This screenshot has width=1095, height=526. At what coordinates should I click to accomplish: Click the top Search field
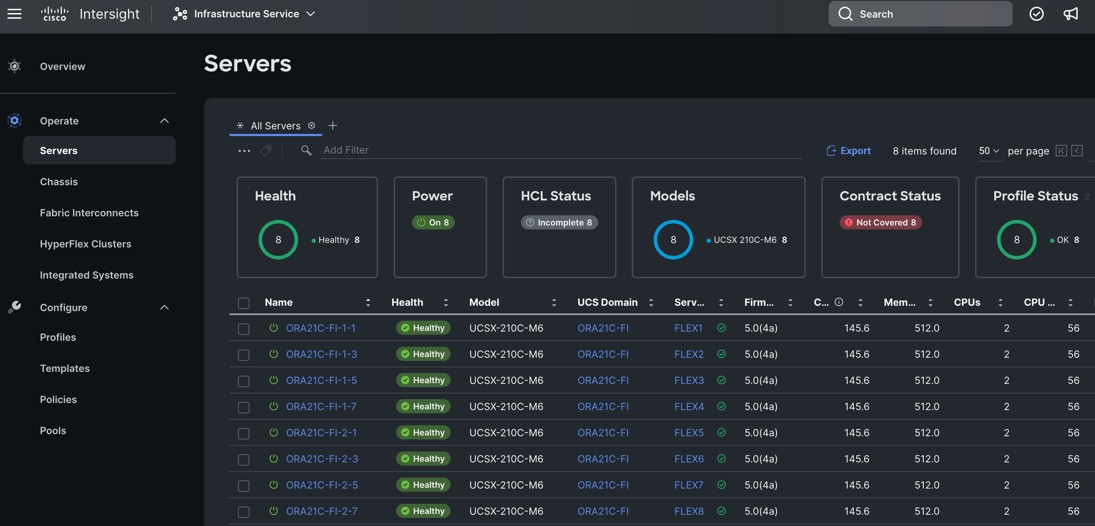pyautogui.click(x=920, y=14)
